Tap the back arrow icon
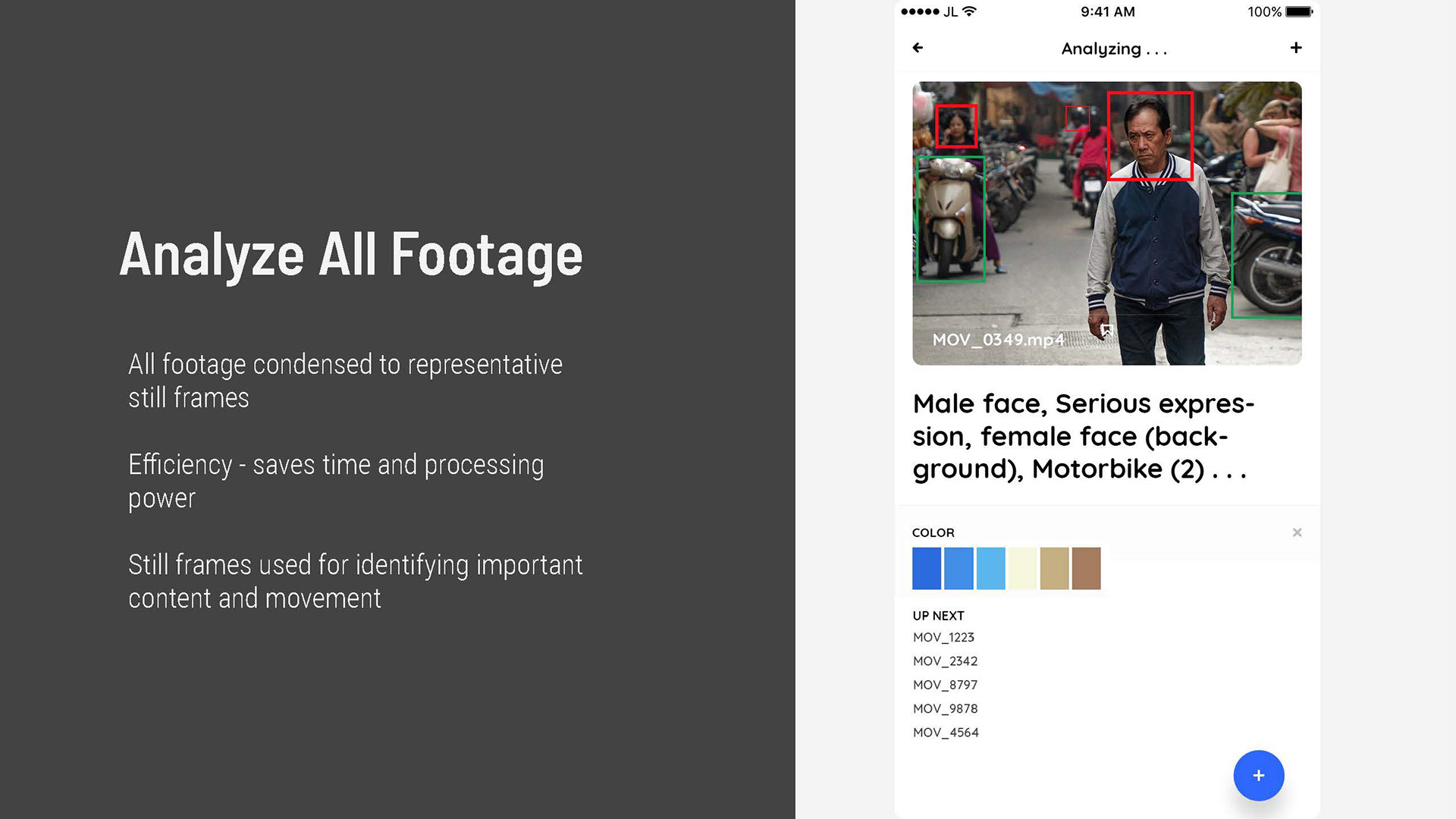The image size is (1456, 819). click(x=918, y=48)
